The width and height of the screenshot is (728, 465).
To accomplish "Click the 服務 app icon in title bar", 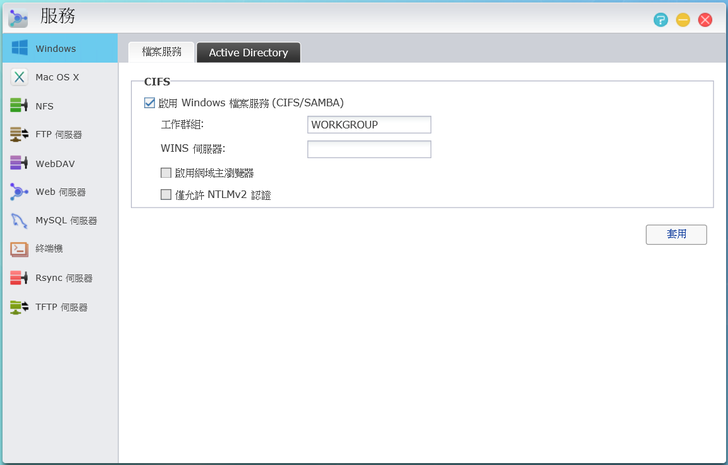I will click(18, 18).
